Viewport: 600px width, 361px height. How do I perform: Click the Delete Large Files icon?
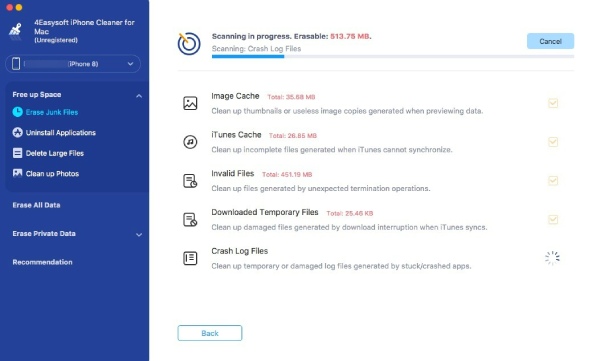[x=17, y=153]
